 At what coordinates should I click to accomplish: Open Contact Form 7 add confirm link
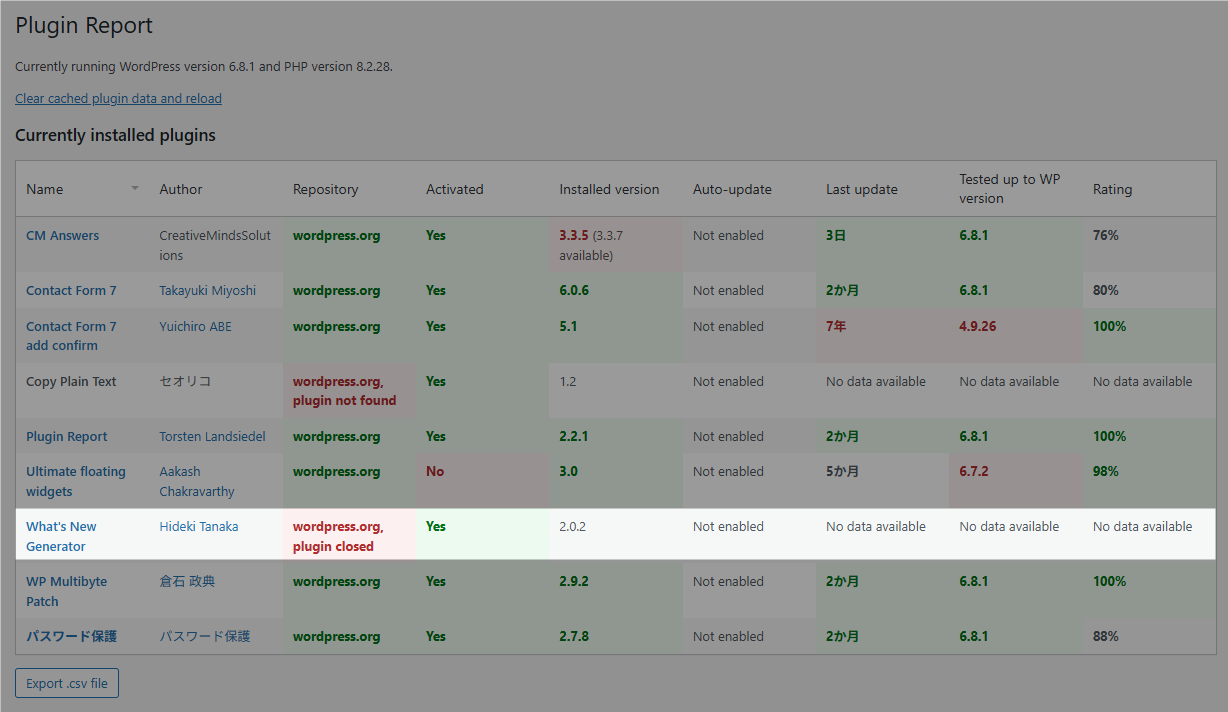(x=71, y=336)
